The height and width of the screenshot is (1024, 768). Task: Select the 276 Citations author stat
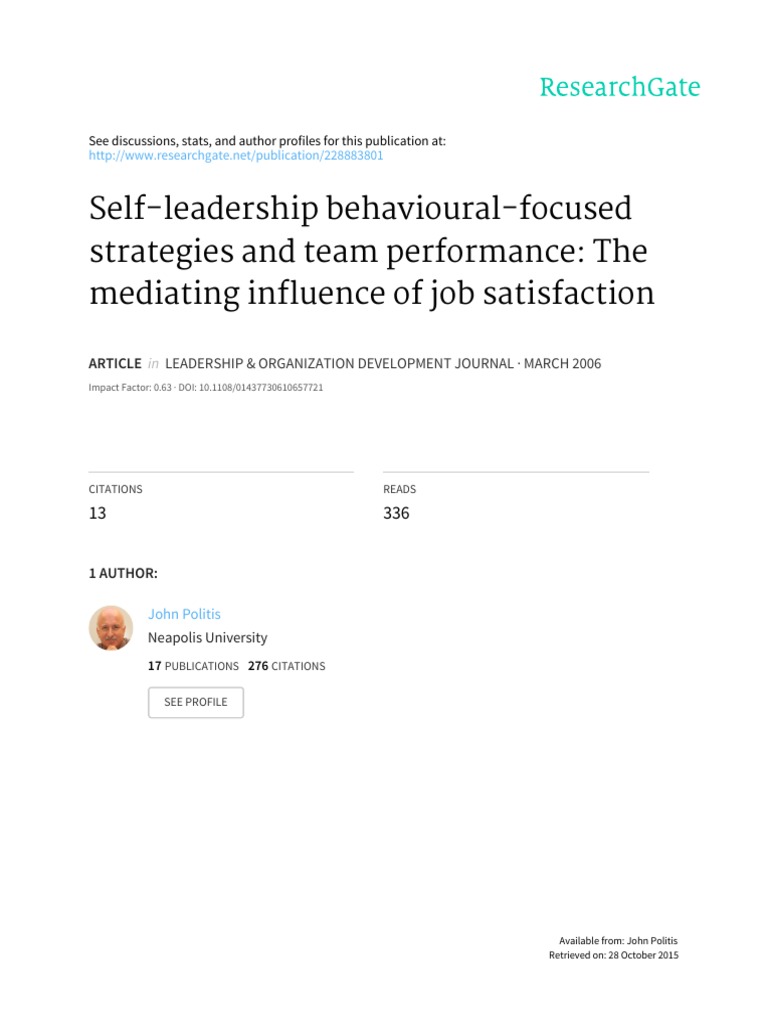[286, 666]
